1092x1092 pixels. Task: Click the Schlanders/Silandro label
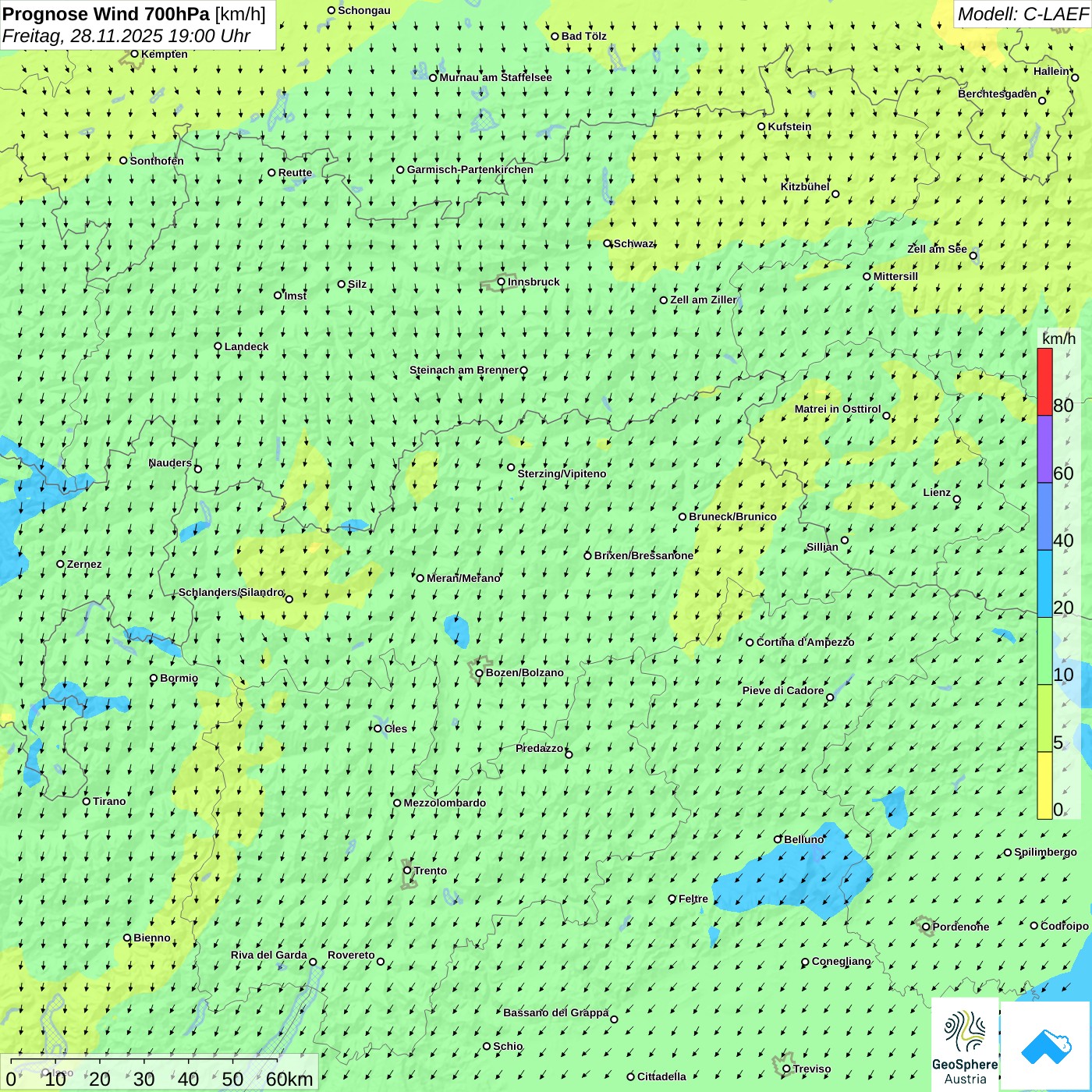tap(232, 592)
